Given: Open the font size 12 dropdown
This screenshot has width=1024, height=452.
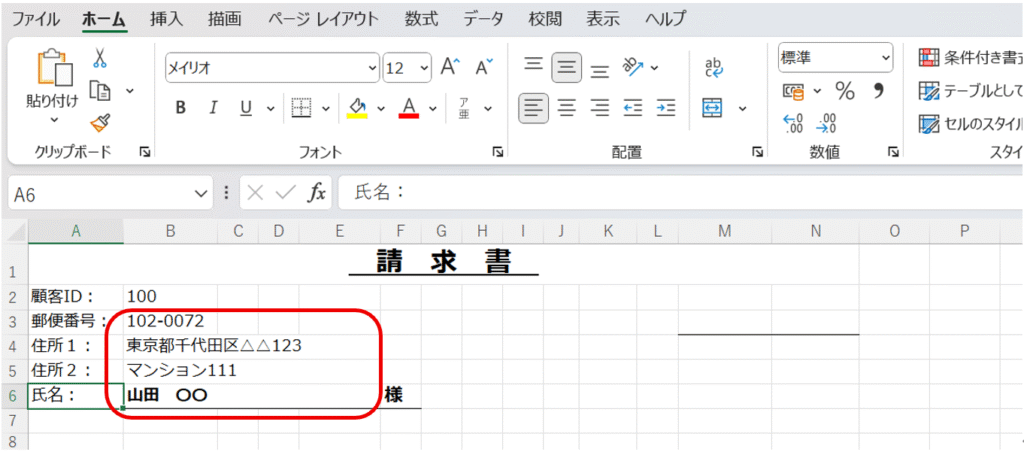Looking at the screenshot, I should (424, 67).
